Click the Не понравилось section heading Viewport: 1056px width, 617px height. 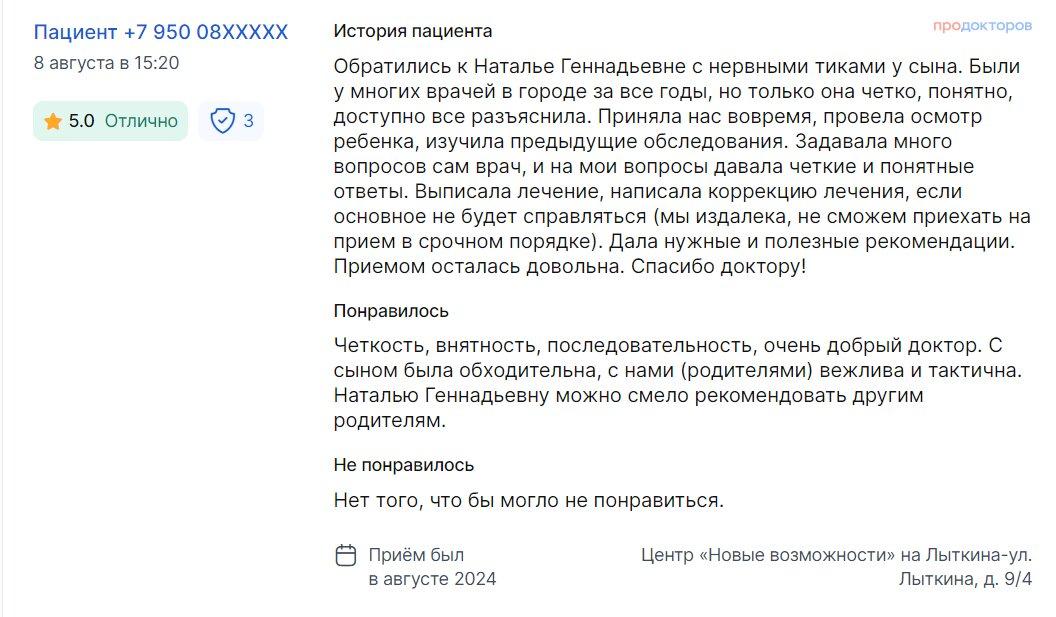404,465
